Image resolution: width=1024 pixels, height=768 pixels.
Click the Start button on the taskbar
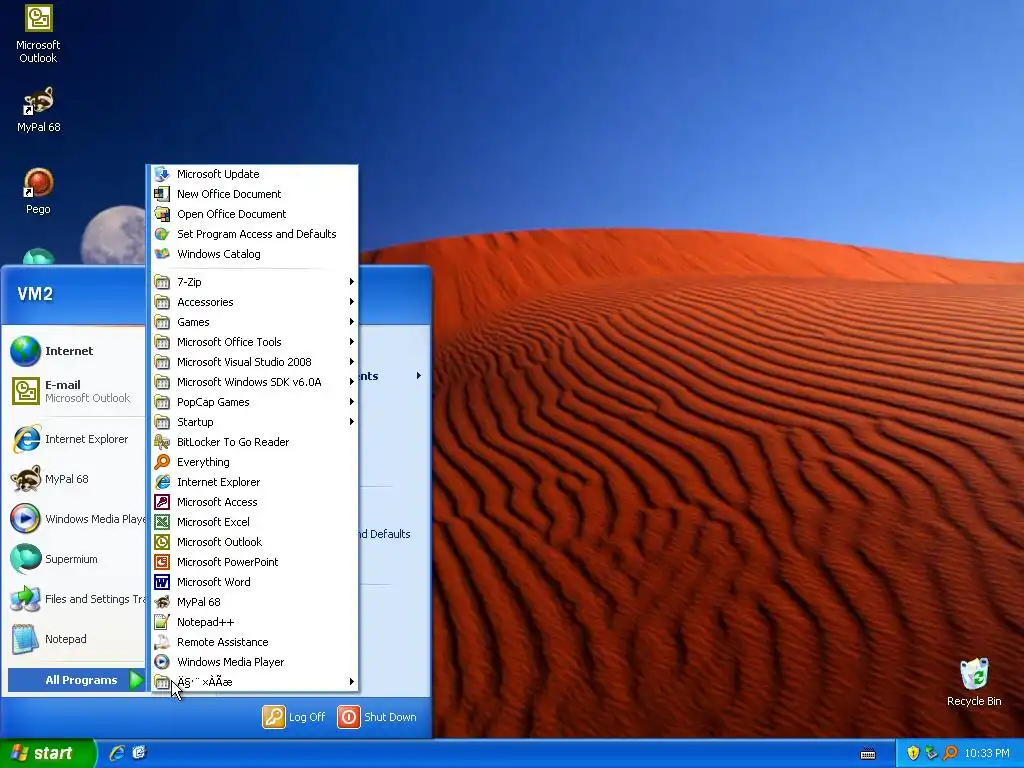(46, 753)
